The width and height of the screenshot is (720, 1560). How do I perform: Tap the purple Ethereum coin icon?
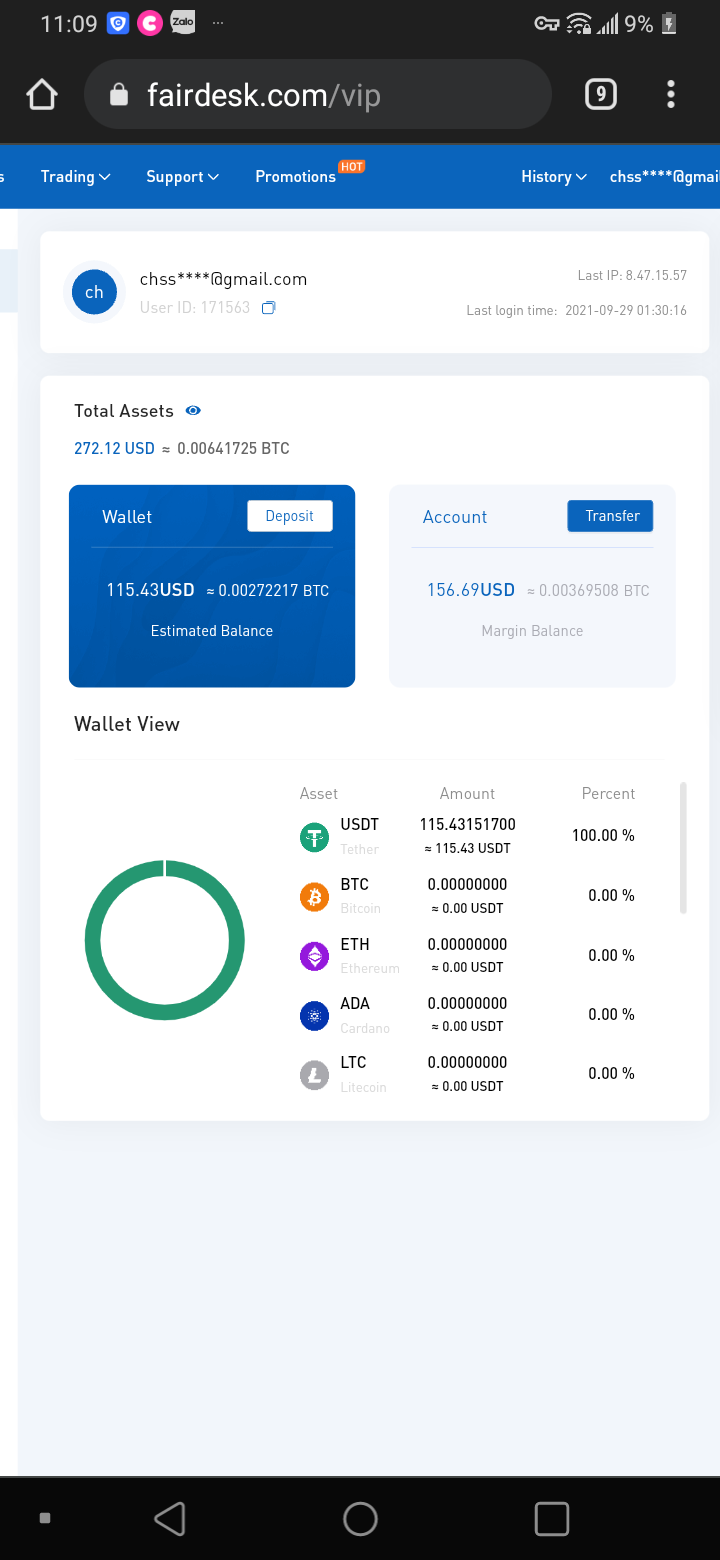[315, 956]
